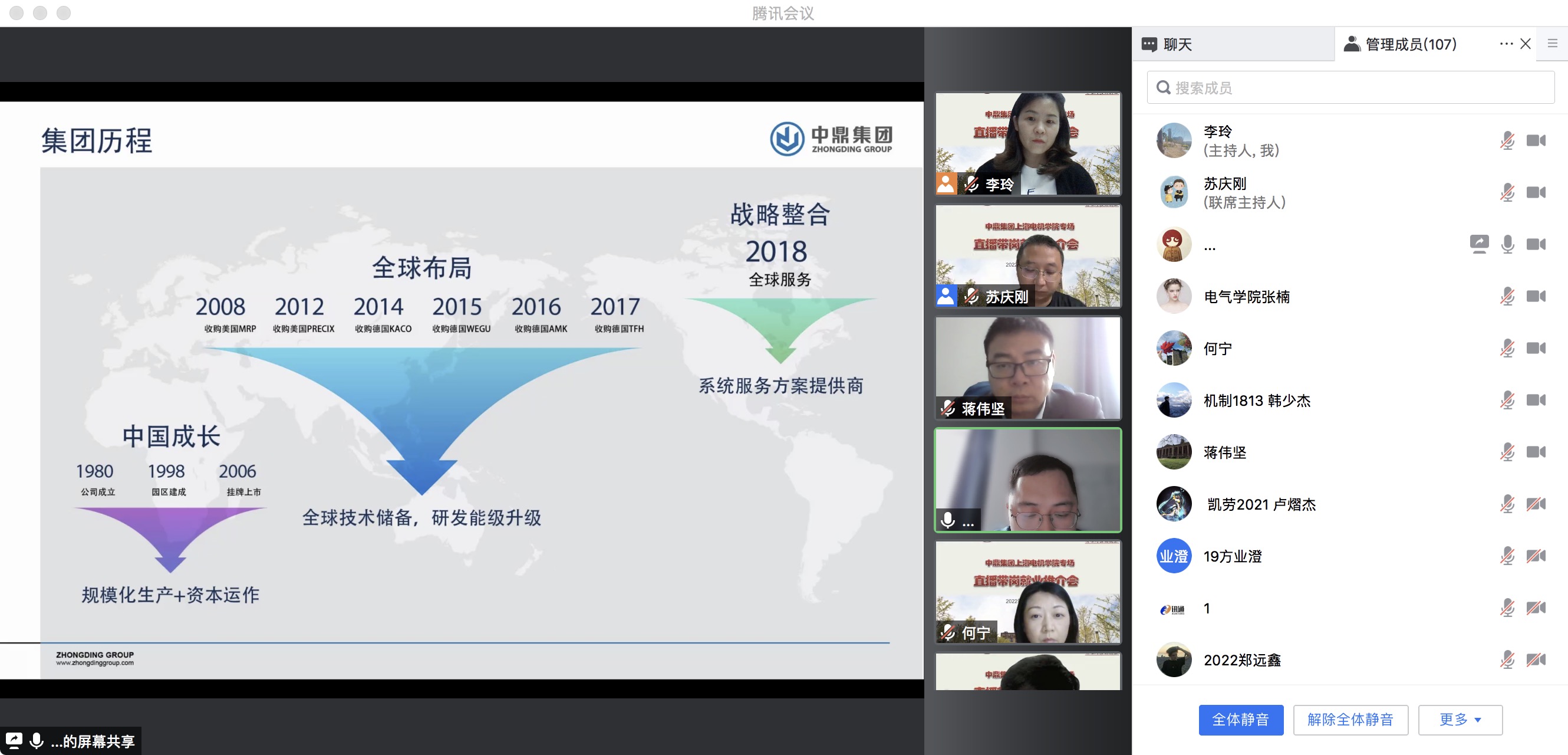Click muted mic icon for 电气学院张楠
Viewport: 1568px width, 755px height.
point(1507,297)
